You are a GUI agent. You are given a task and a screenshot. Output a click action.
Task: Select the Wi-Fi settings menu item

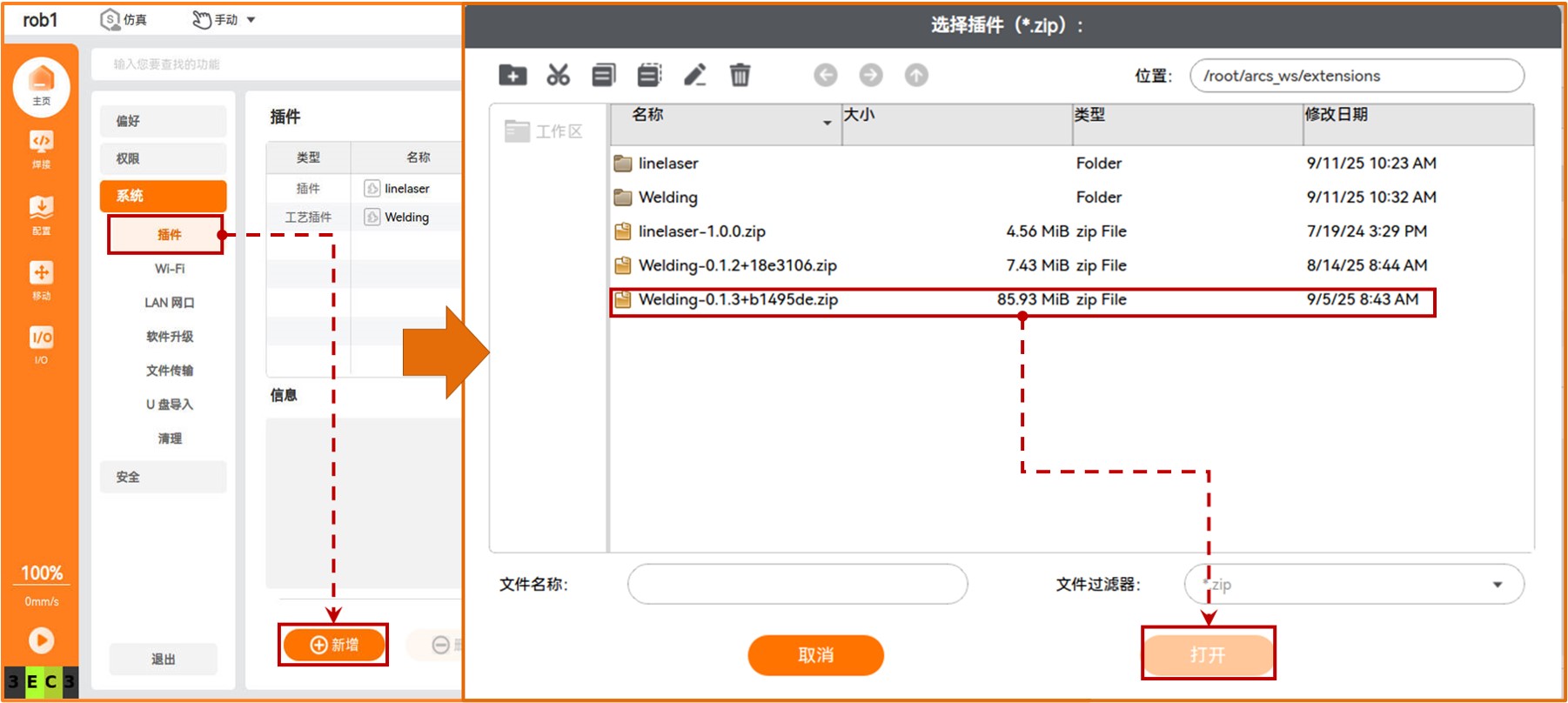(x=170, y=269)
